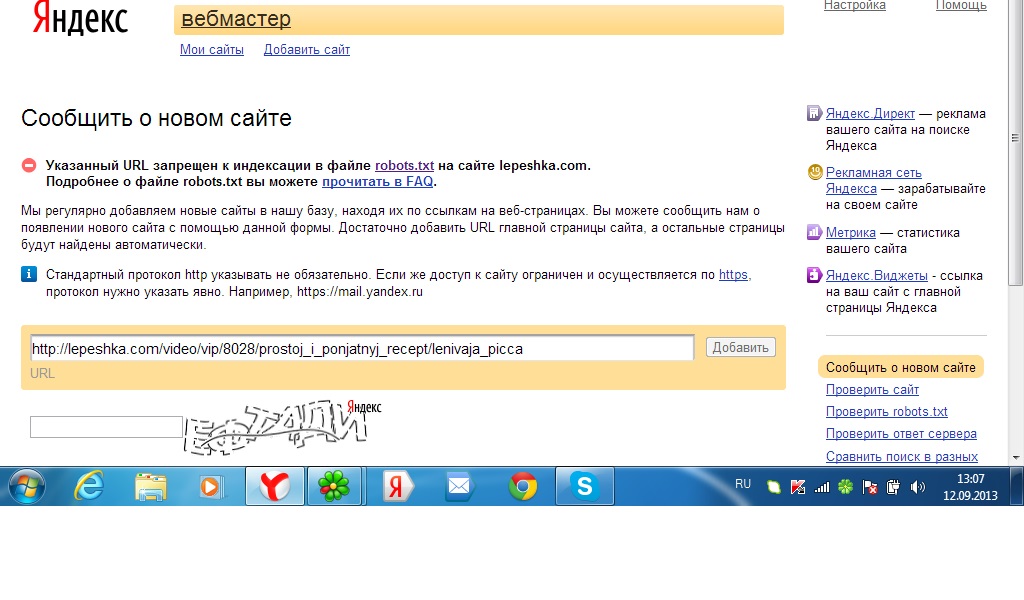The image size is (1024, 600).
Task: Click the Метрика chart icon
Action: (814, 232)
